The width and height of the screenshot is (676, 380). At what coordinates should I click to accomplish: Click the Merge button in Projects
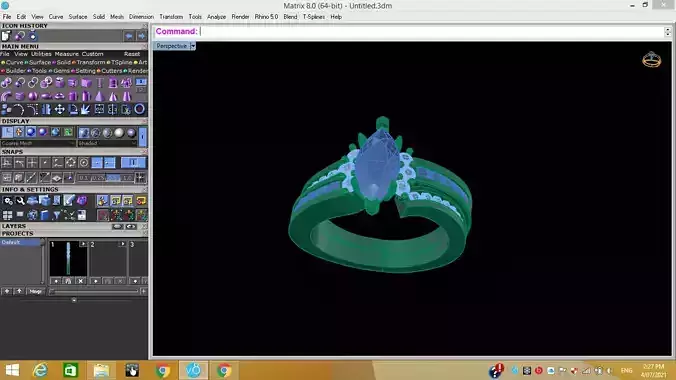click(35, 292)
